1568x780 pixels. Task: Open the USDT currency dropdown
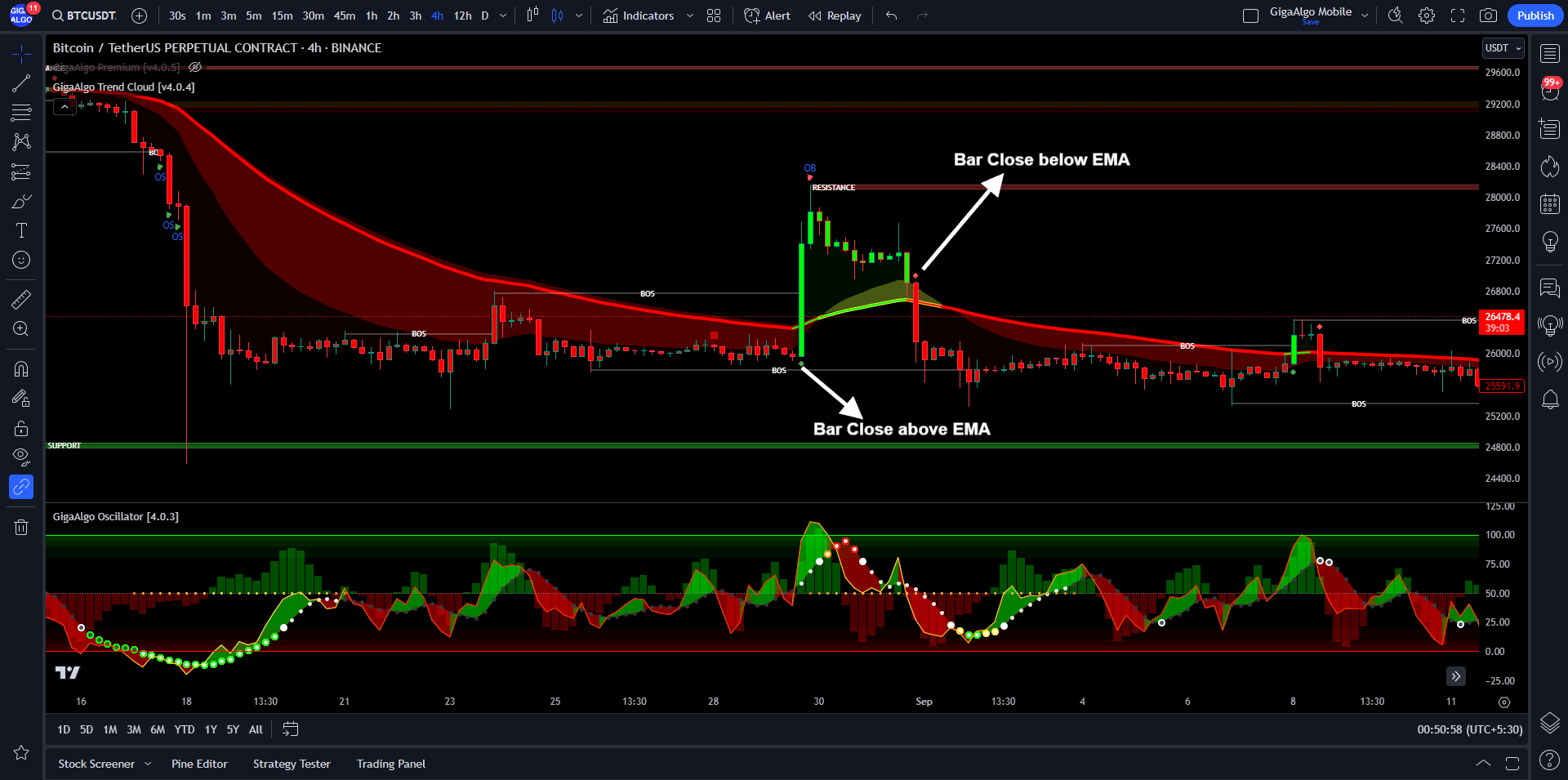tap(1503, 48)
